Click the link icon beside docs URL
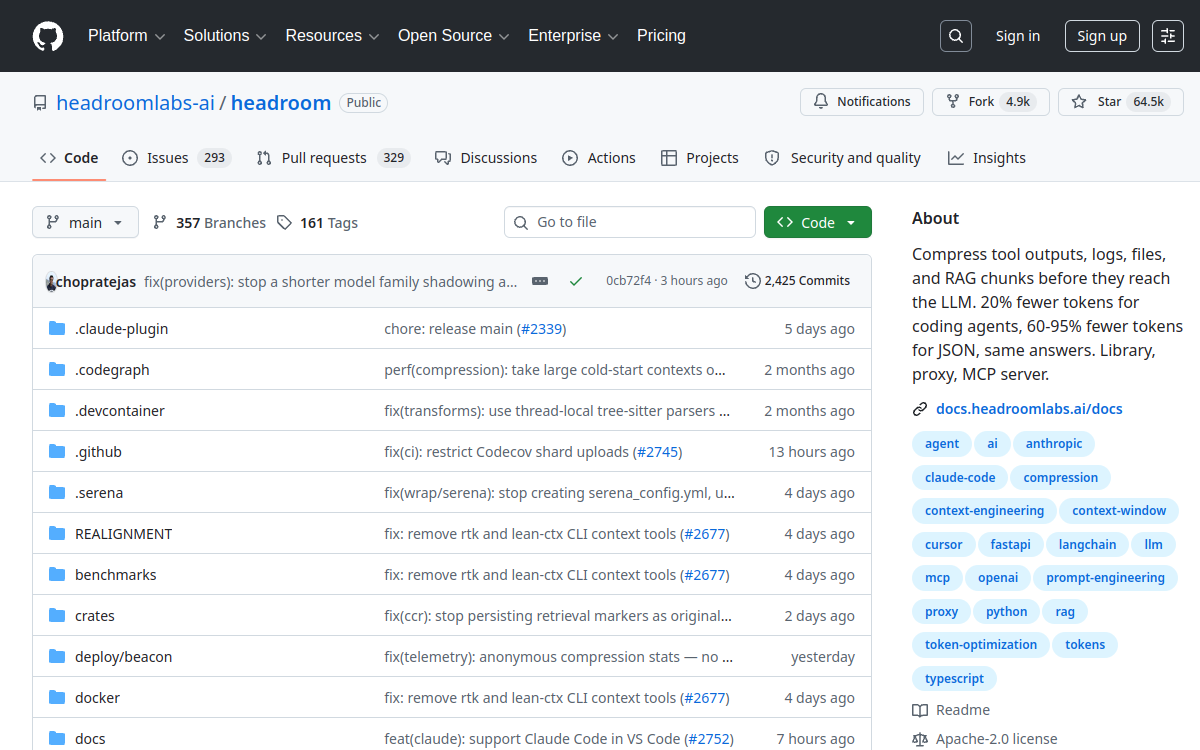This screenshot has width=1200, height=750. point(920,409)
